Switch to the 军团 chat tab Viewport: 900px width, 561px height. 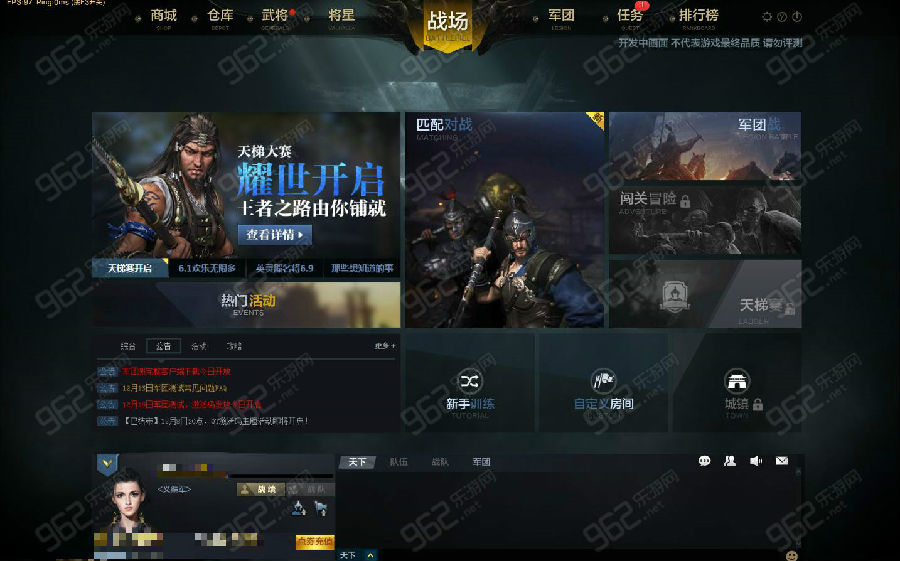481,462
